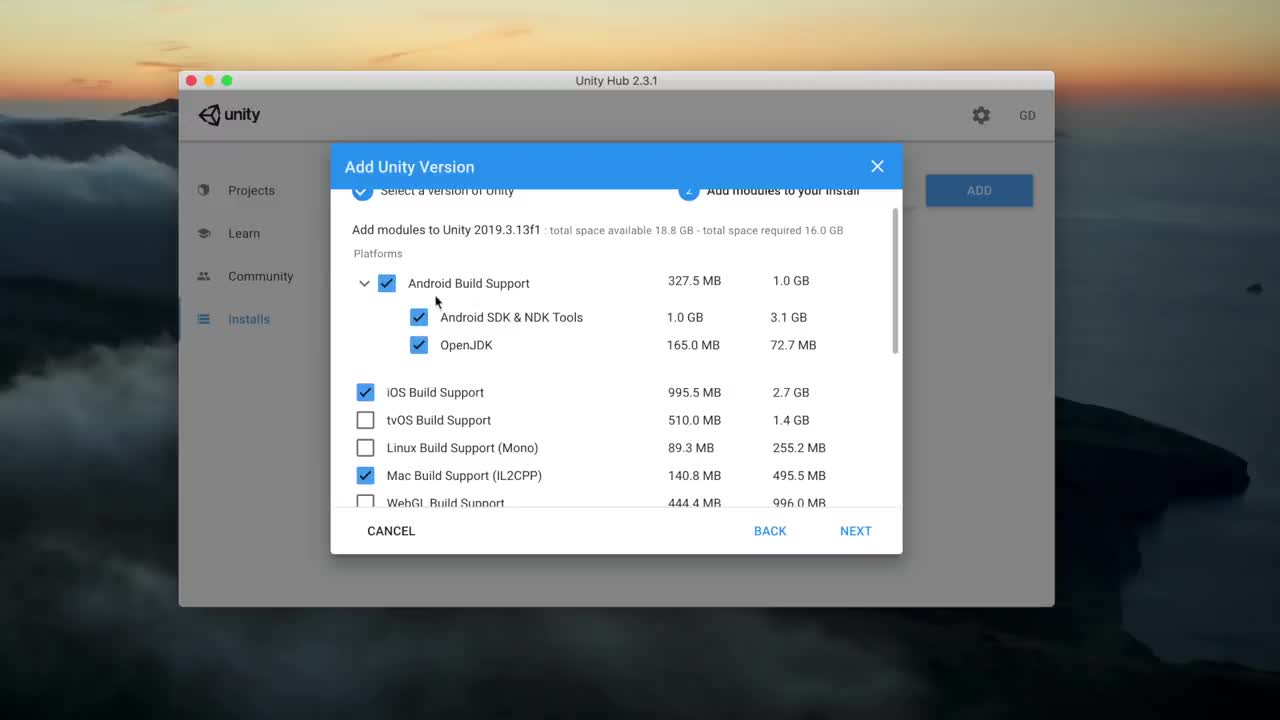The width and height of the screenshot is (1280, 720).
Task: Click the 'OpenJDK' label text
Action: click(x=466, y=345)
